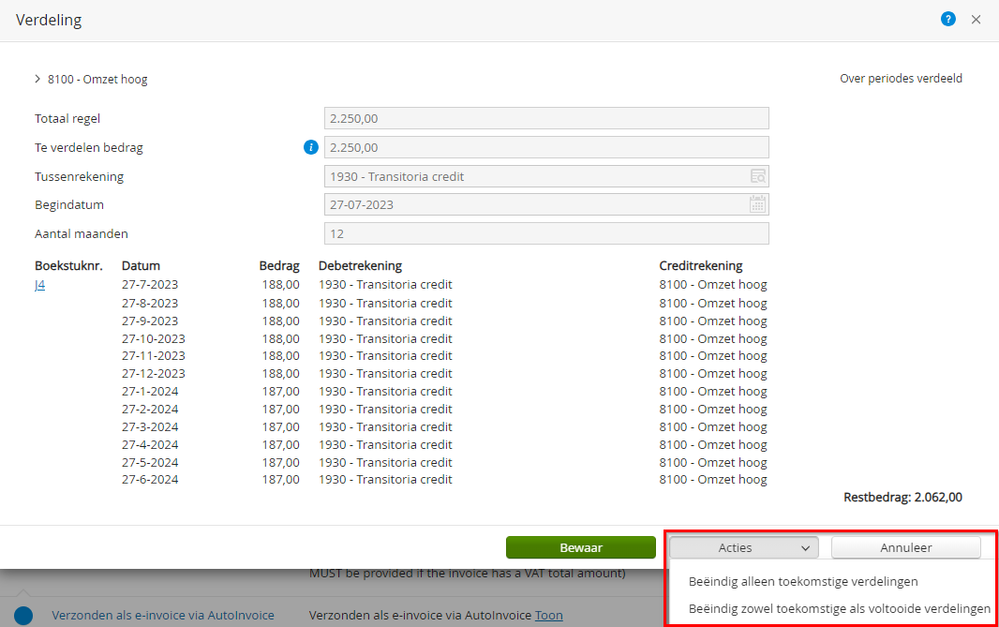The width and height of the screenshot is (999, 627).
Task: Click the Begindatum field 27-07-2023
Action: (546, 205)
